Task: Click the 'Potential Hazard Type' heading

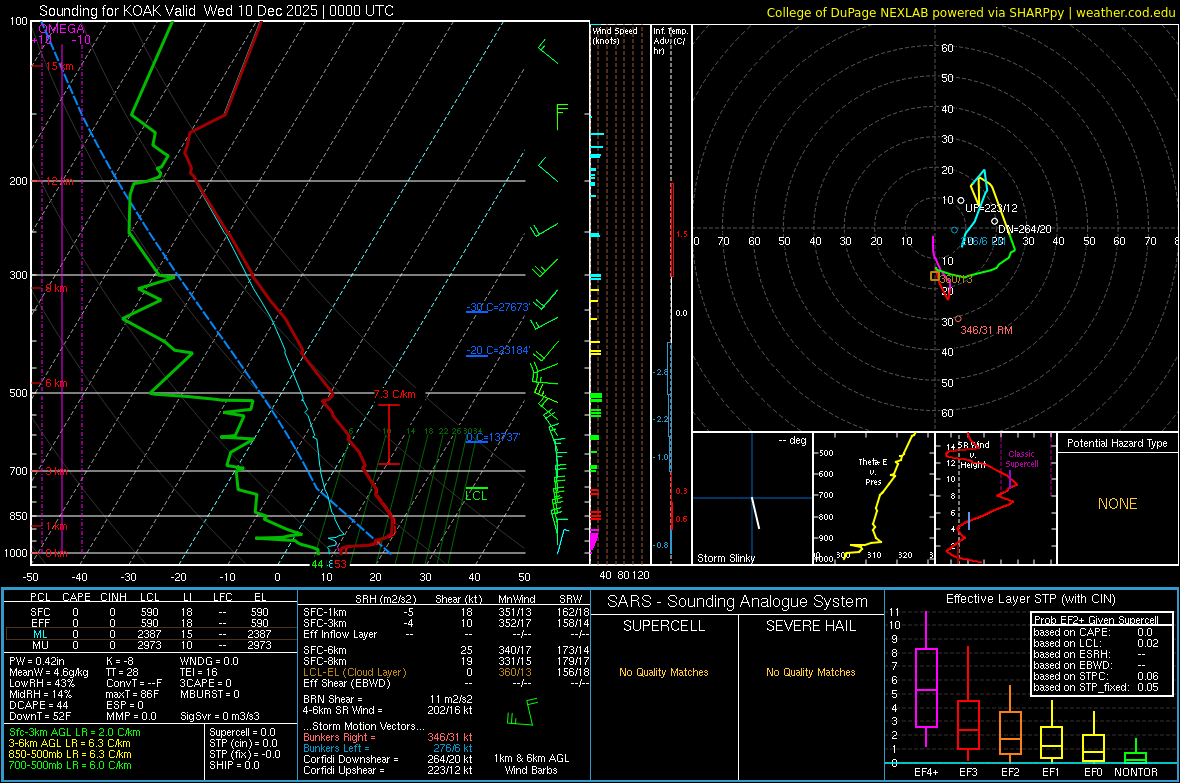Action: pos(1117,443)
